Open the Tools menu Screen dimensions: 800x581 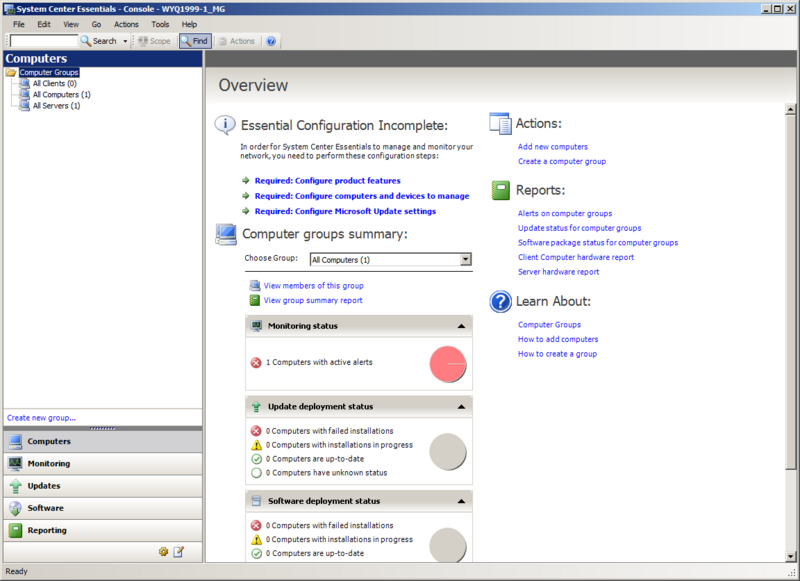coord(159,24)
